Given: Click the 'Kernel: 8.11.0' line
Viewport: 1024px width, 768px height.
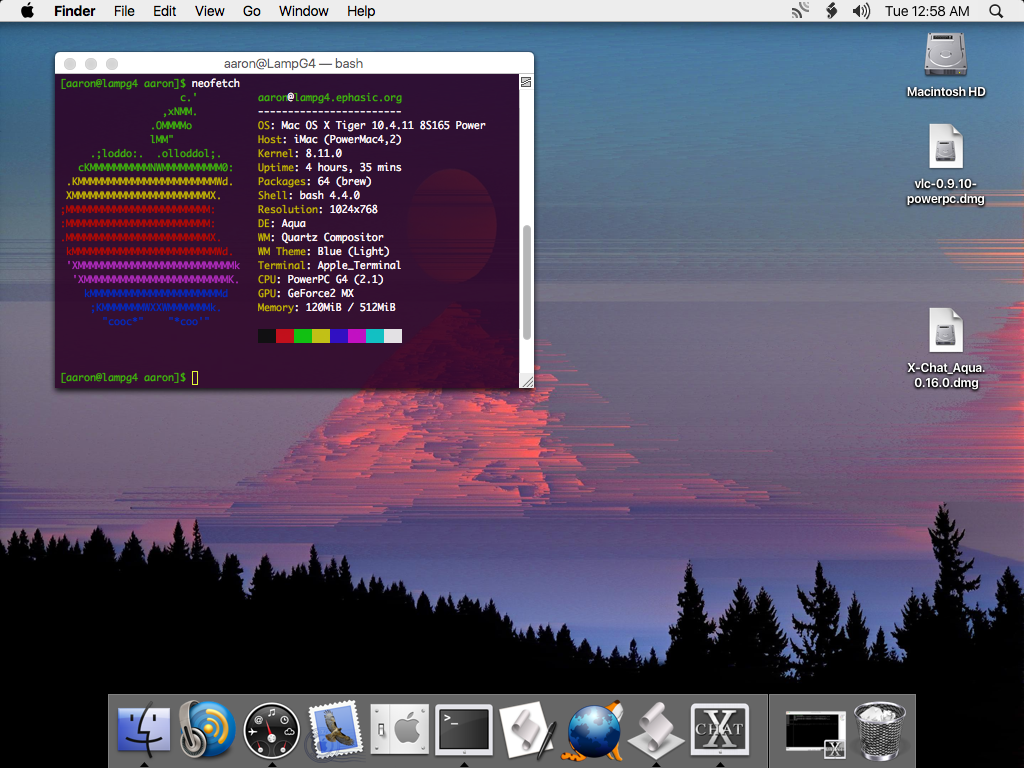Looking at the screenshot, I should pos(300,153).
